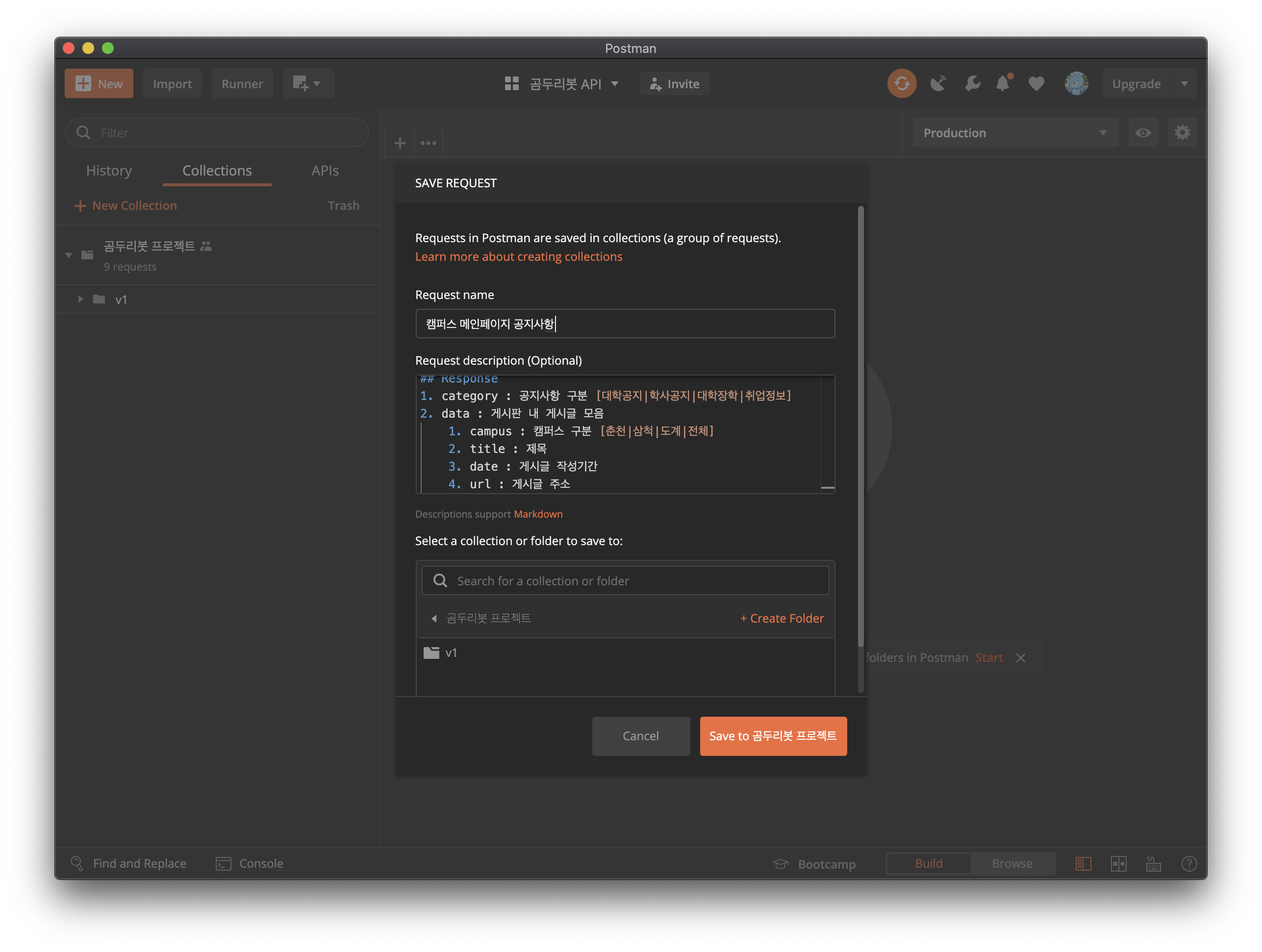Open keyboard shortcuts icon in status bar
The height and width of the screenshot is (952, 1262).
[x=1153, y=864]
